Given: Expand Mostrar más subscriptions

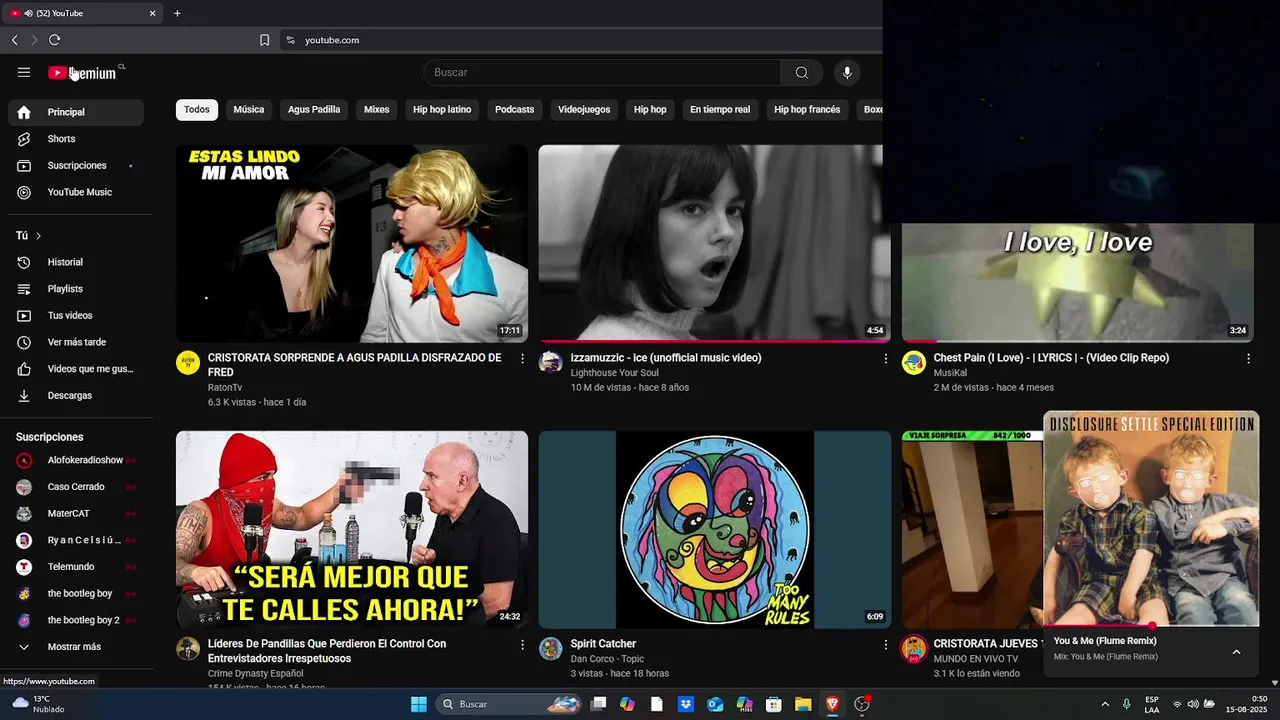Looking at the screenshot, I should pos(76,647).
